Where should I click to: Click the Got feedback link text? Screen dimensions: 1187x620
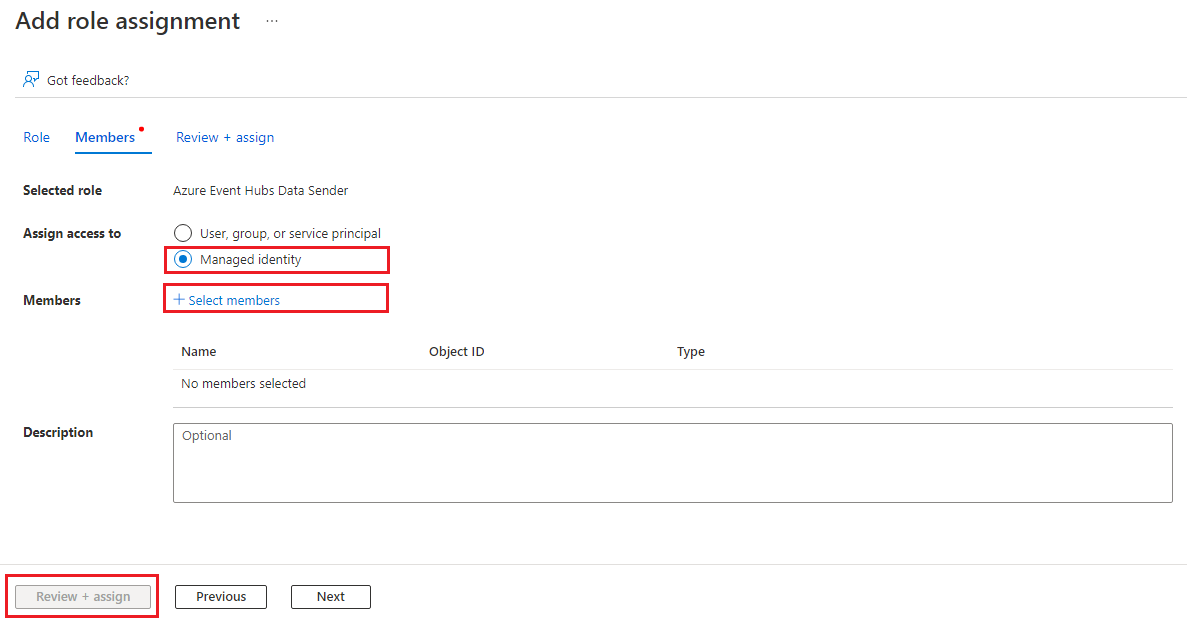pos(87,80)
